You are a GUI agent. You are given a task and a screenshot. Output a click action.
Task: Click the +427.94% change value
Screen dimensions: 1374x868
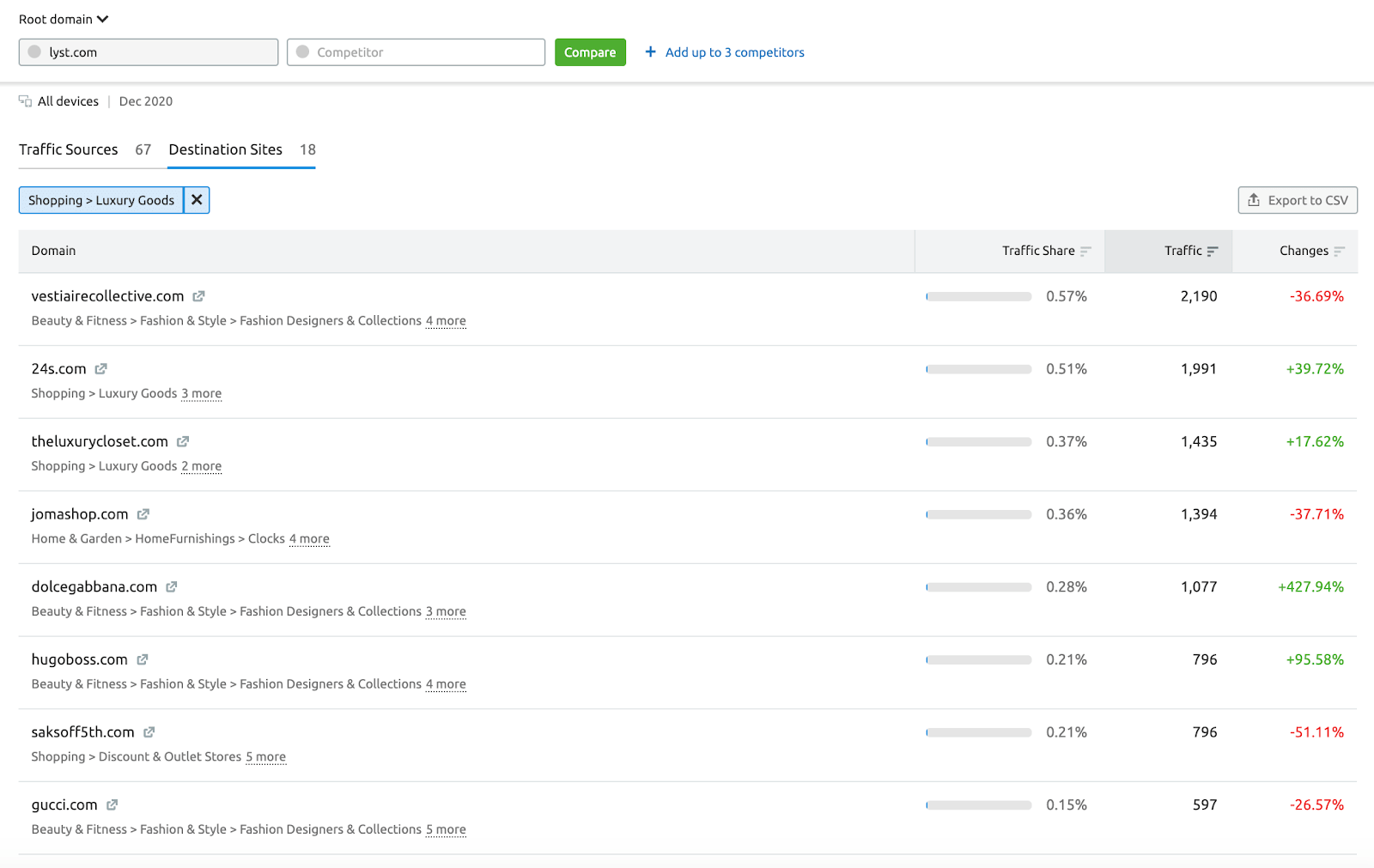[x=1310, y=587]
